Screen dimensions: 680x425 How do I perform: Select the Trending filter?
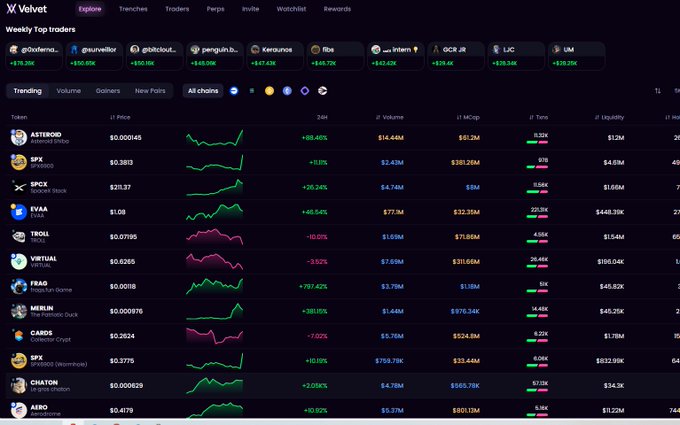coord(27,91)
